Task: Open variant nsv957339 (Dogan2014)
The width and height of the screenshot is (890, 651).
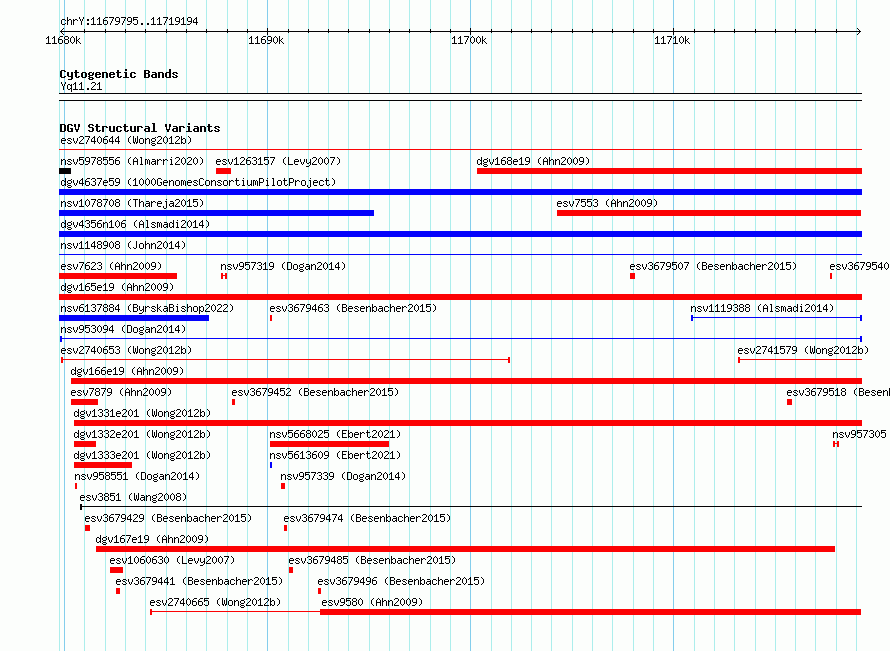Action: (x=343, y=476)
